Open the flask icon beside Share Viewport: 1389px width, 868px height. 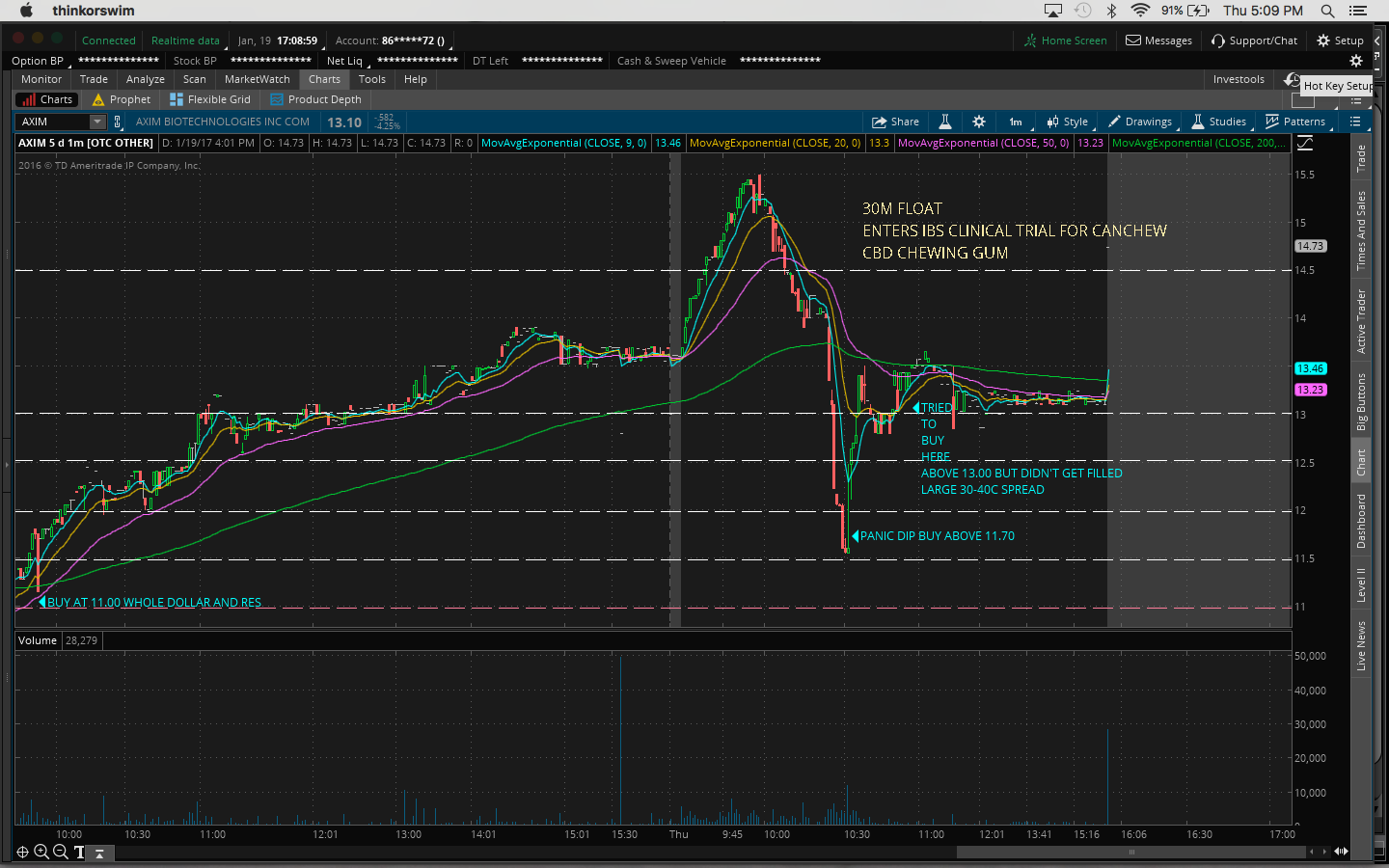tap(945, 122)
